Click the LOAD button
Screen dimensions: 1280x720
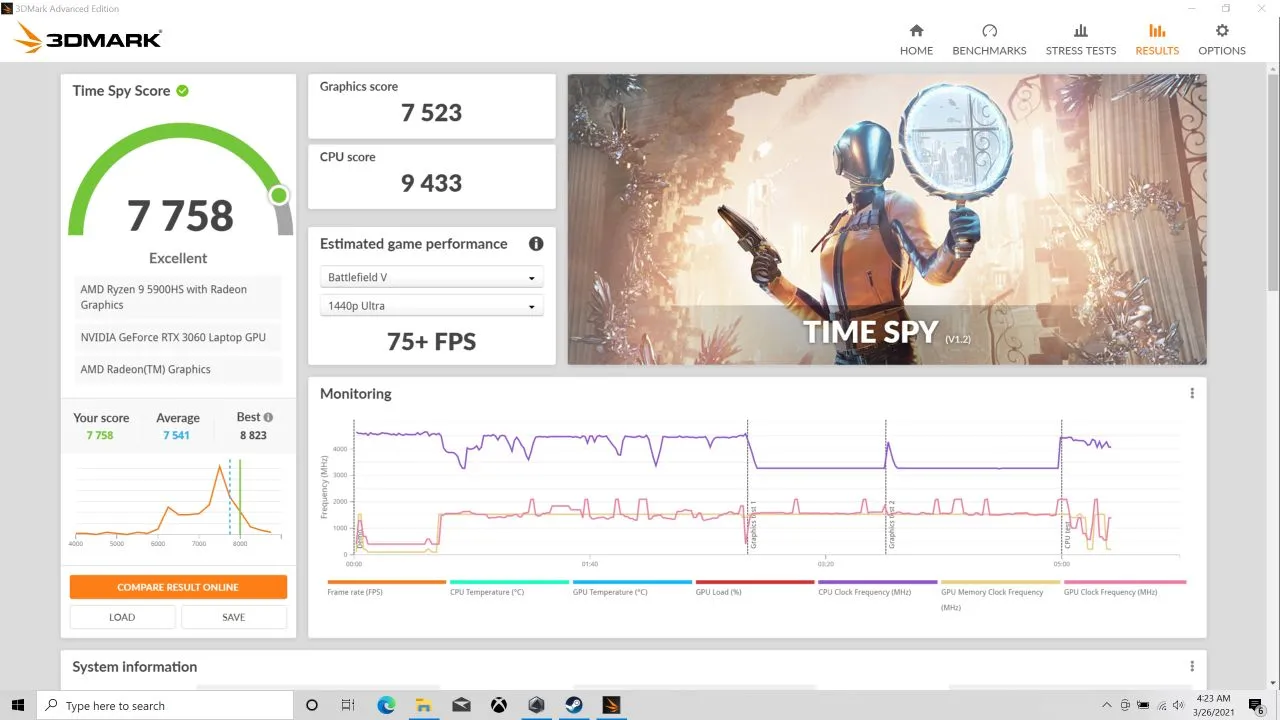[122, 617]
